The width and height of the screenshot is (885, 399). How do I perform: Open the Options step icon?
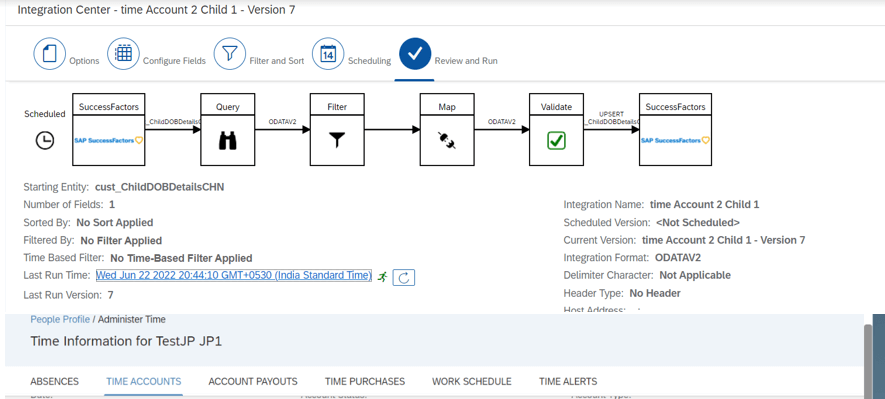click(50, 54)
